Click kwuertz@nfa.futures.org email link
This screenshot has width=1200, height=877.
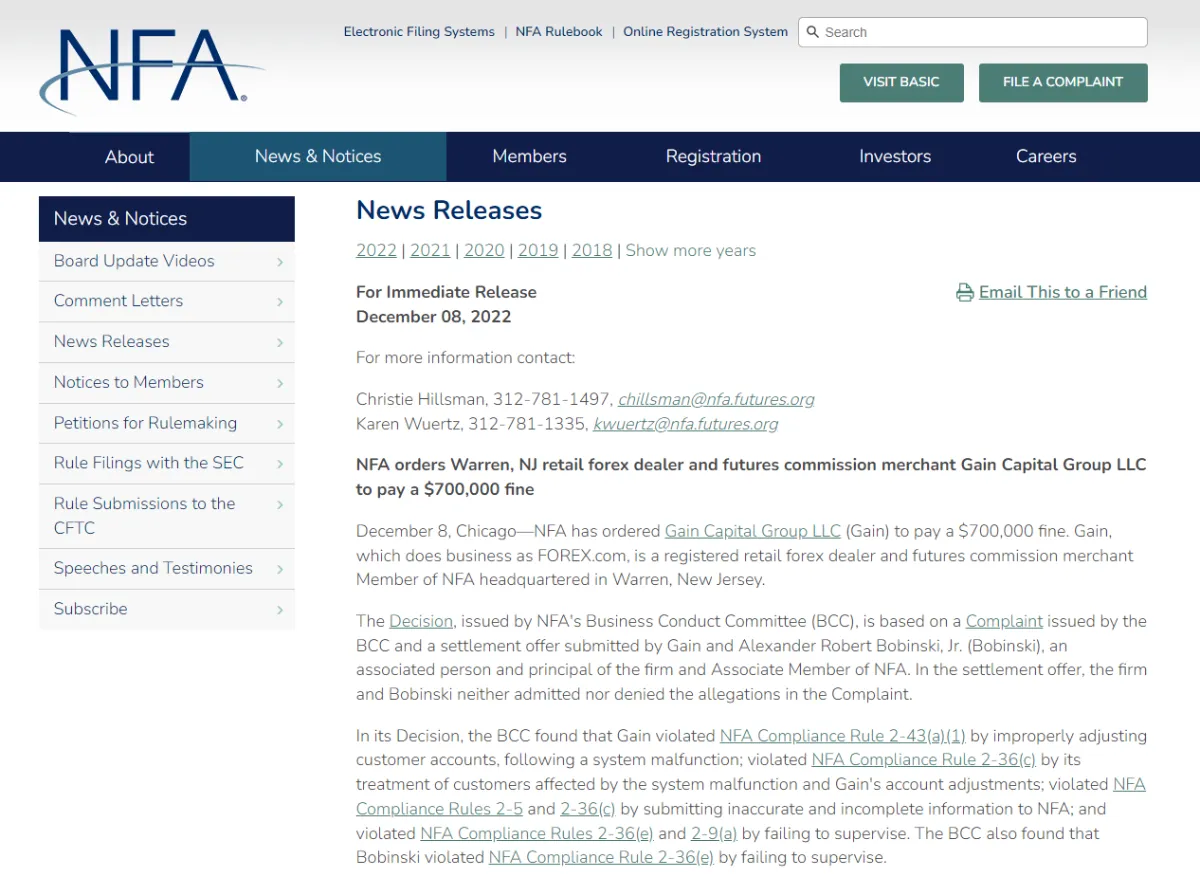(686, 424)
